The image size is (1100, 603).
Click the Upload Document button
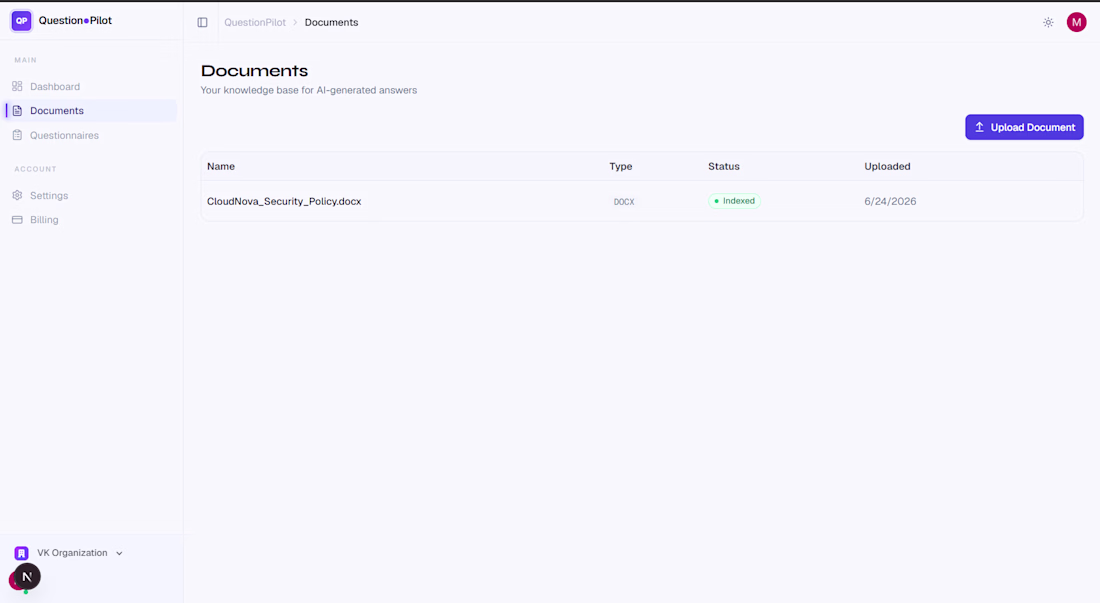pyautogui.click(x=1024, y=127)
